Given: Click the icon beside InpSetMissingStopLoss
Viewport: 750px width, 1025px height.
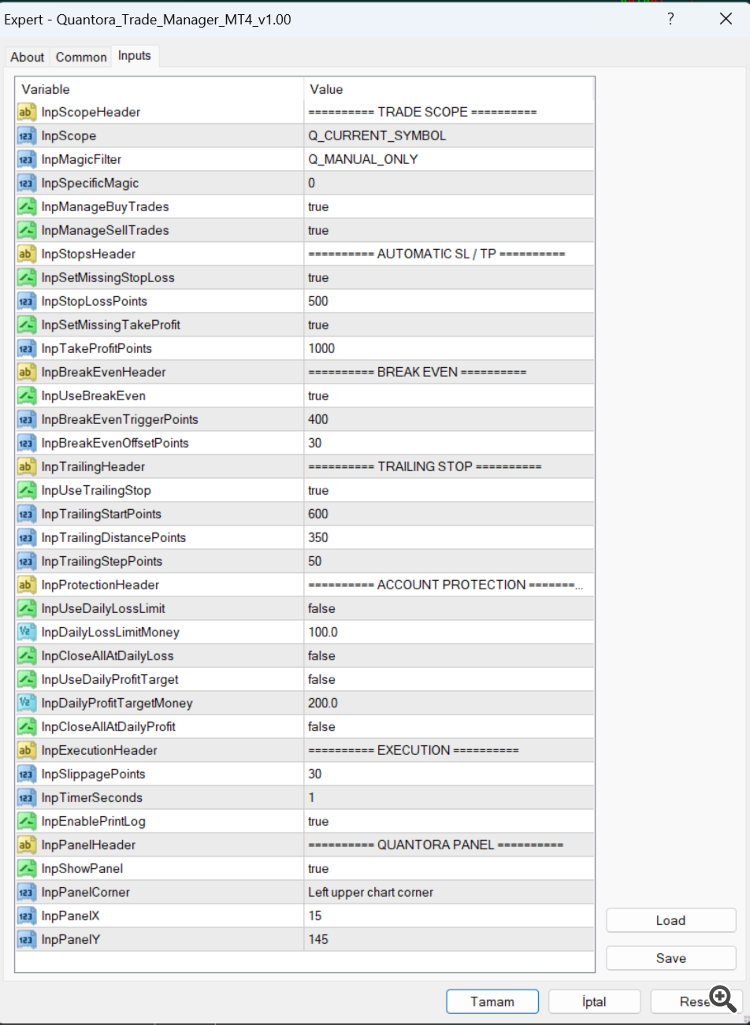Looking at the screenshot, I should click(26, 278).
